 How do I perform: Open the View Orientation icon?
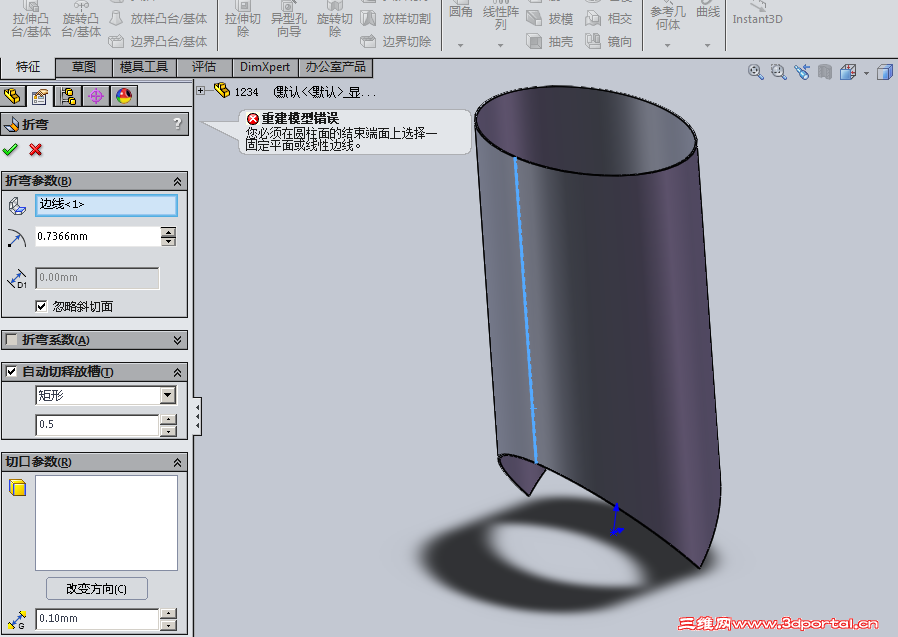pos(848,72)
